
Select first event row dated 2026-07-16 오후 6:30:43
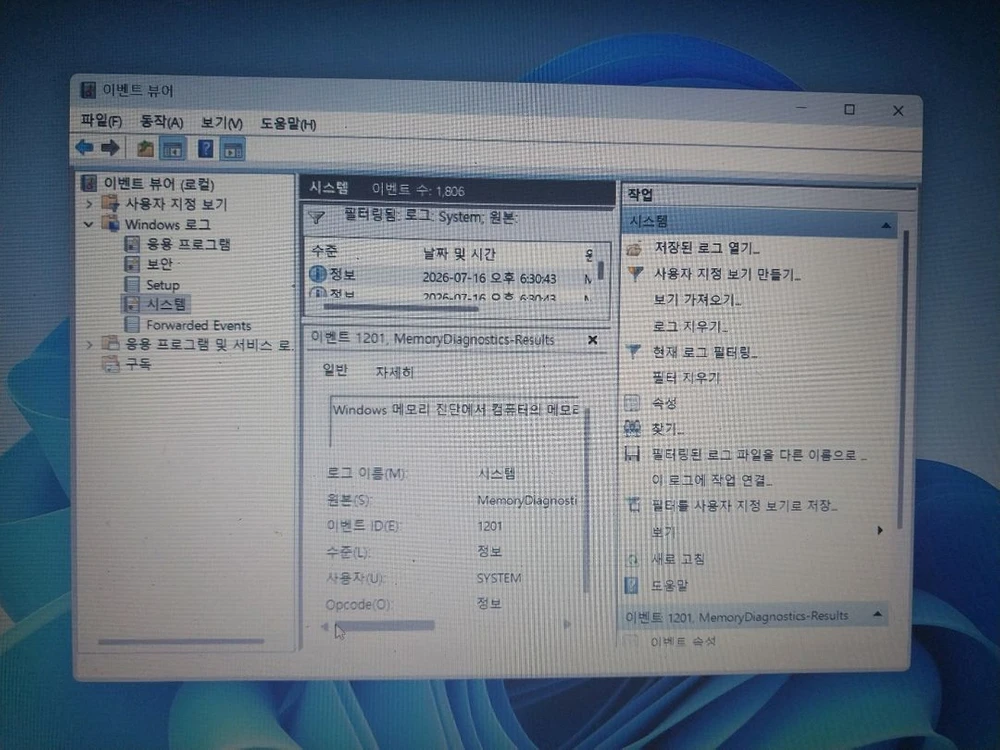click(x=452, y=276)
